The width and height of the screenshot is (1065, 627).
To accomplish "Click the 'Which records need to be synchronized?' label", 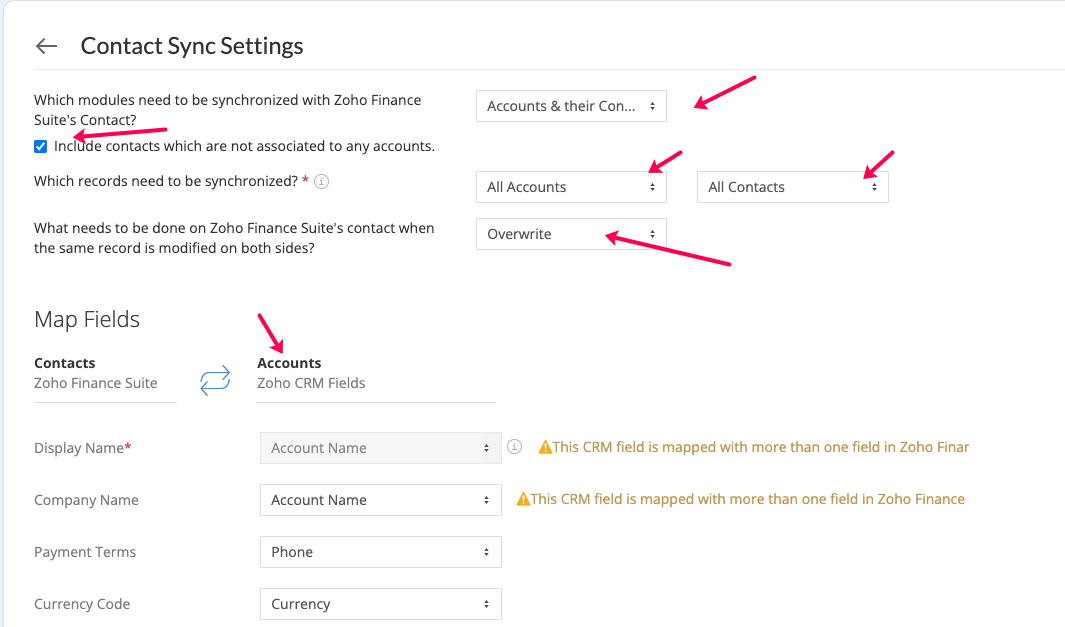I will pos(166,181).
